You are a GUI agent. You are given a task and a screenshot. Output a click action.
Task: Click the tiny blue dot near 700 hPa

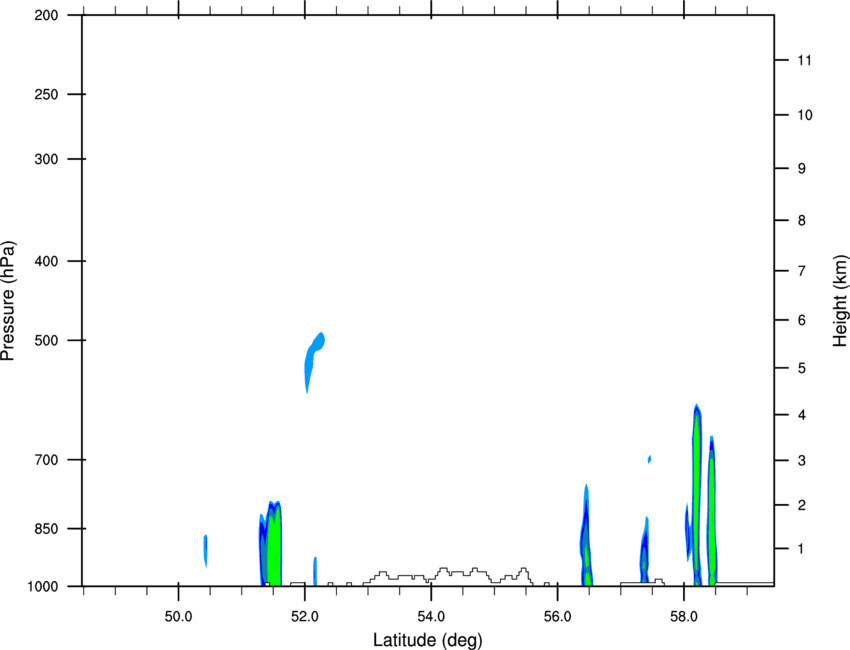(649, 459)
